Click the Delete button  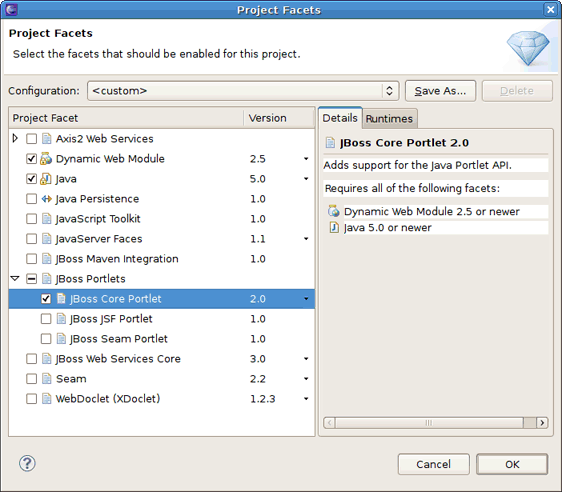point(517,91)
